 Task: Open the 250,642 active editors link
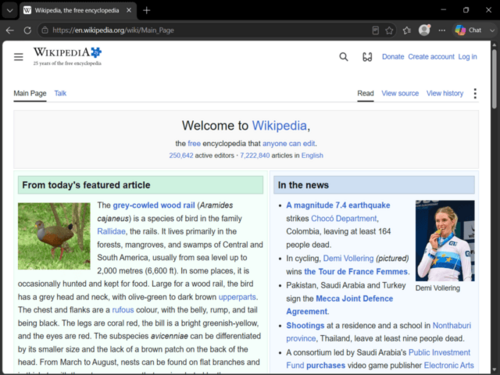[181, 156]
